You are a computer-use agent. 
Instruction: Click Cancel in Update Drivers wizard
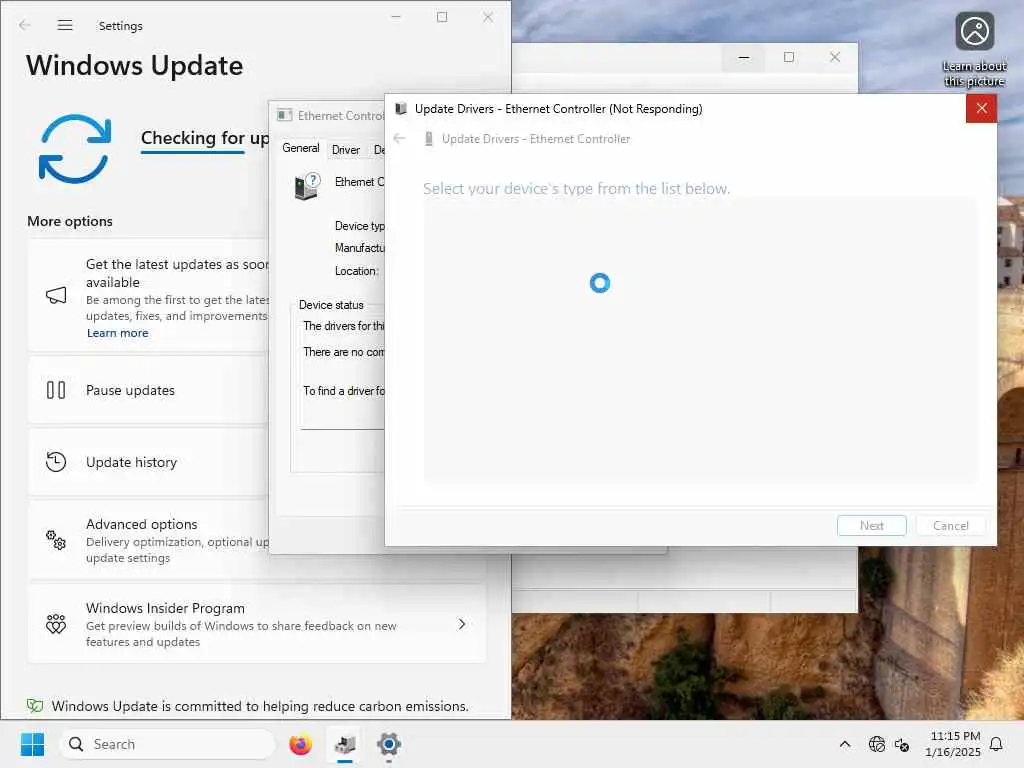(x=950, y=526)
